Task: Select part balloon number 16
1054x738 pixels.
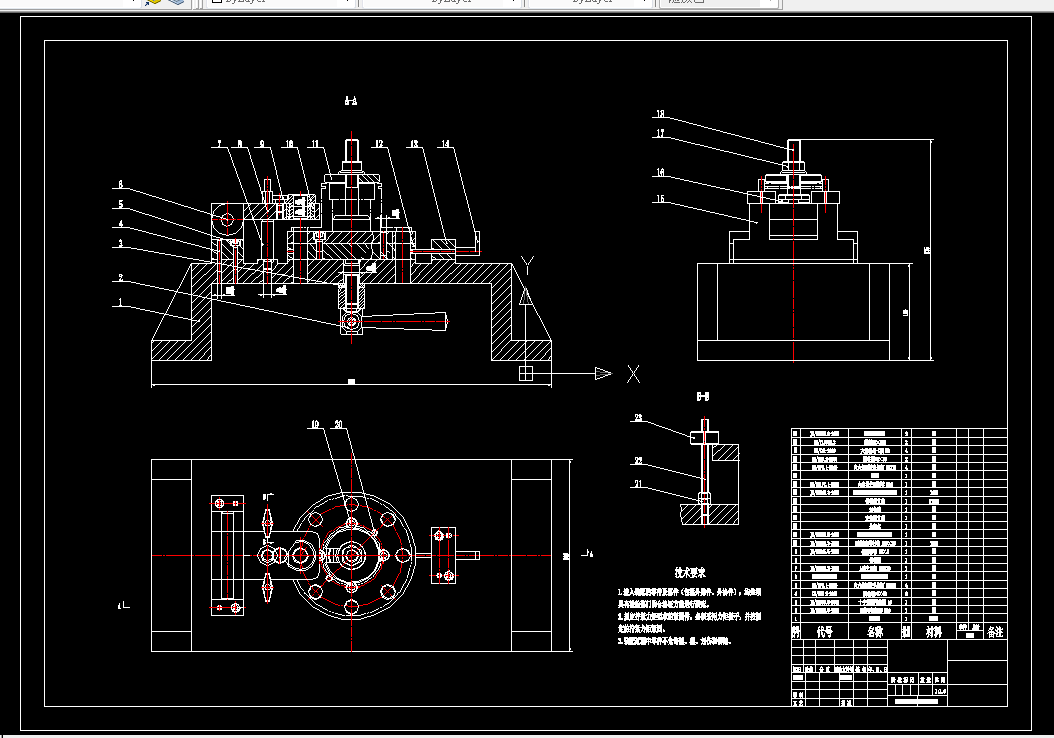Action: pyautogui.click(x=660, y=173)
